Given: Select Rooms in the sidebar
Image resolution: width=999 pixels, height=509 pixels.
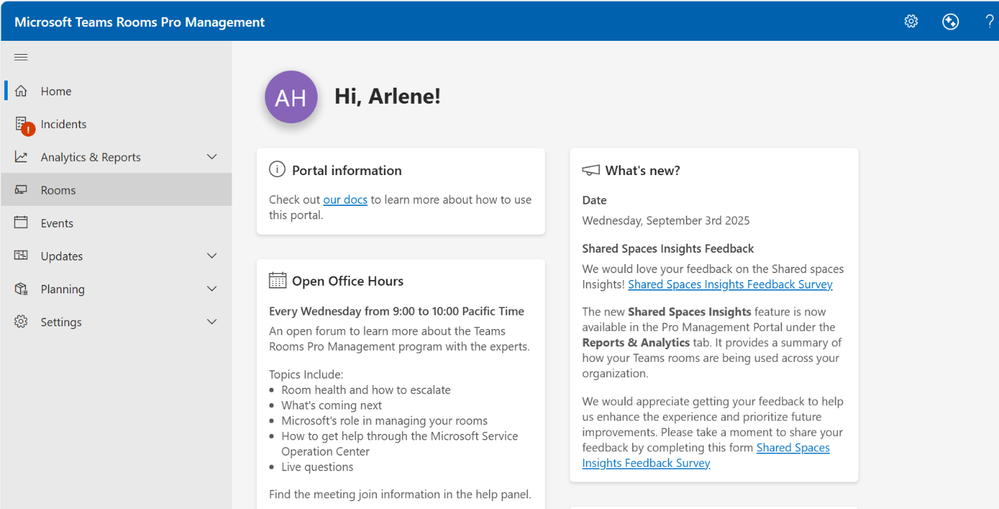Looking at the screenshot, I should (58, 190).
